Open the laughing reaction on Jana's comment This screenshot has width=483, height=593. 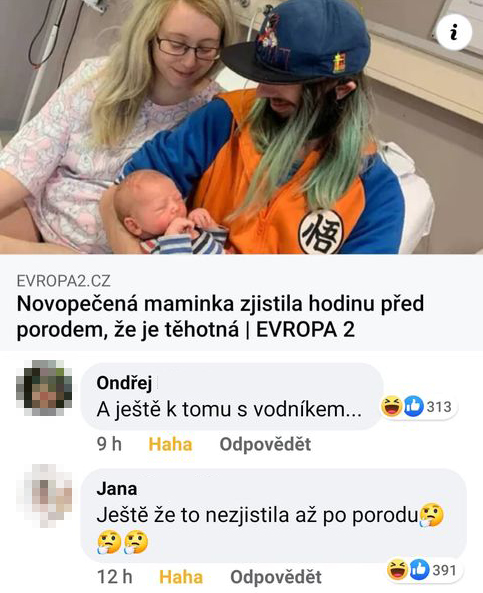(398, 570)
